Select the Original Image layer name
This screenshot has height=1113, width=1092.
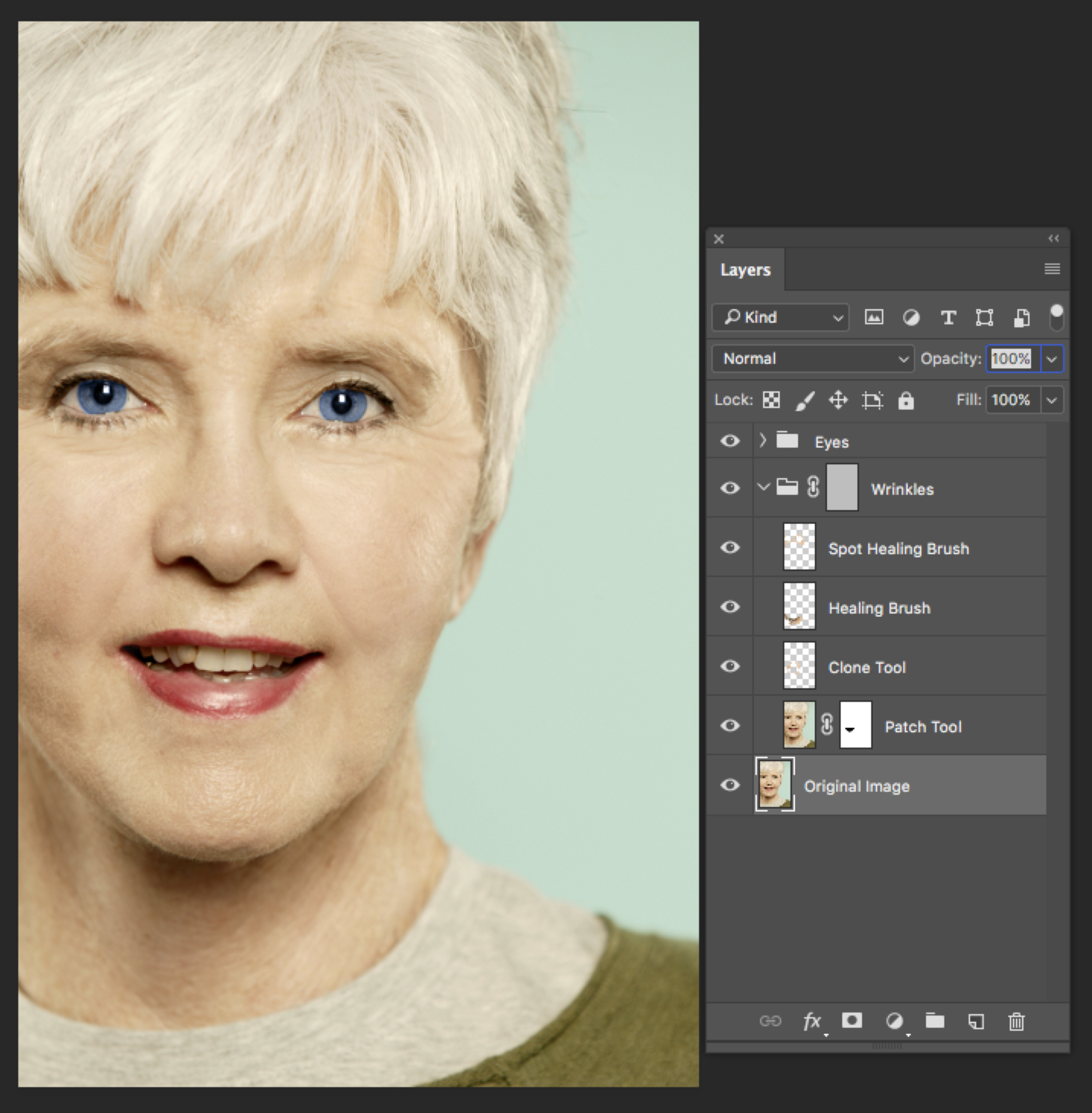click(x=856, y=786)
